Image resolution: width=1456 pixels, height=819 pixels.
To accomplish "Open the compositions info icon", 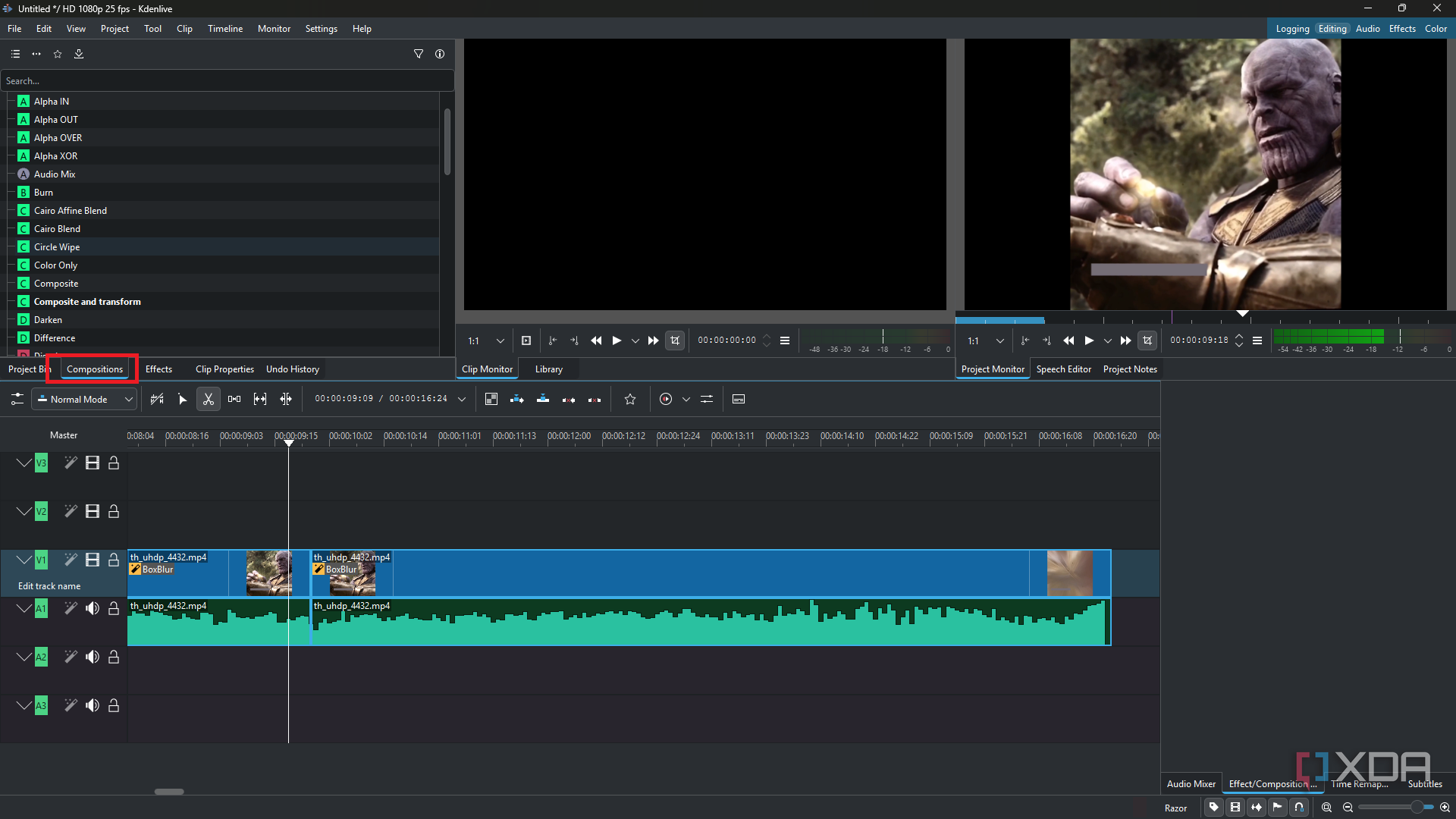I will [x=440, y=54].
